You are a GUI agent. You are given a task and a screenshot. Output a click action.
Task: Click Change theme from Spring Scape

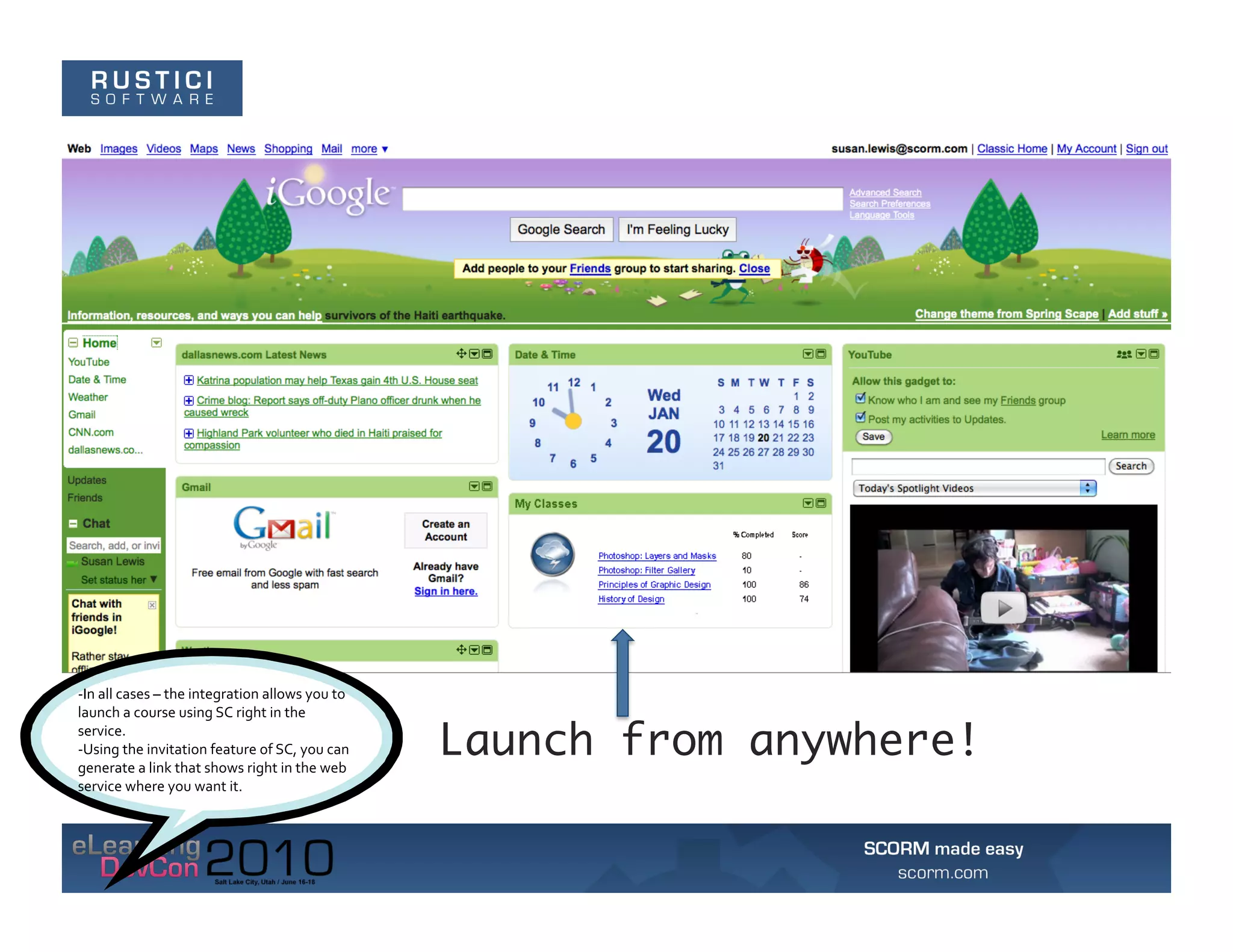(x=1007, y=314)
